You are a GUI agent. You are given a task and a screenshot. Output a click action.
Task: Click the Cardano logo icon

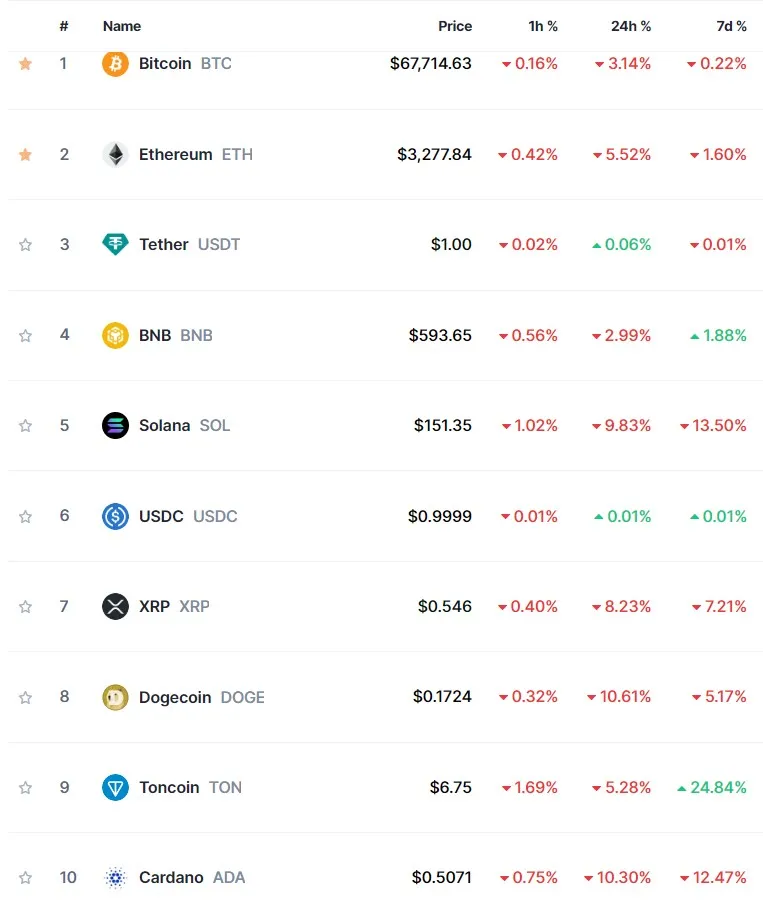pos(115,878)
